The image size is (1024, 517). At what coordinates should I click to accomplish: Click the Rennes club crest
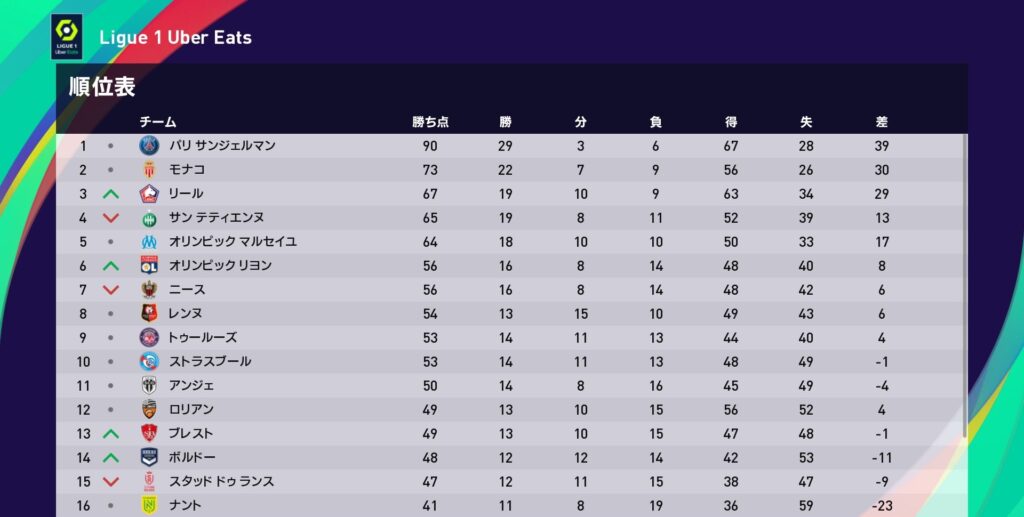(149, 314)
